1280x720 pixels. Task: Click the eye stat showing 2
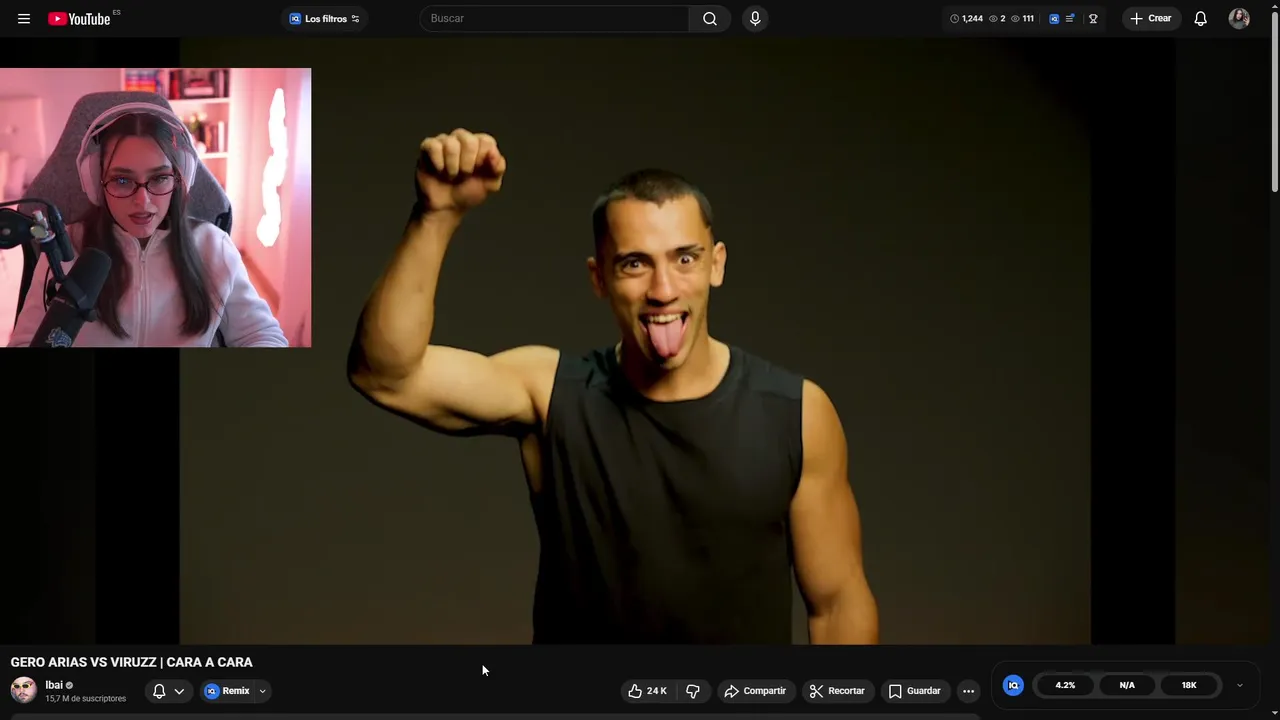pos(997,19)
